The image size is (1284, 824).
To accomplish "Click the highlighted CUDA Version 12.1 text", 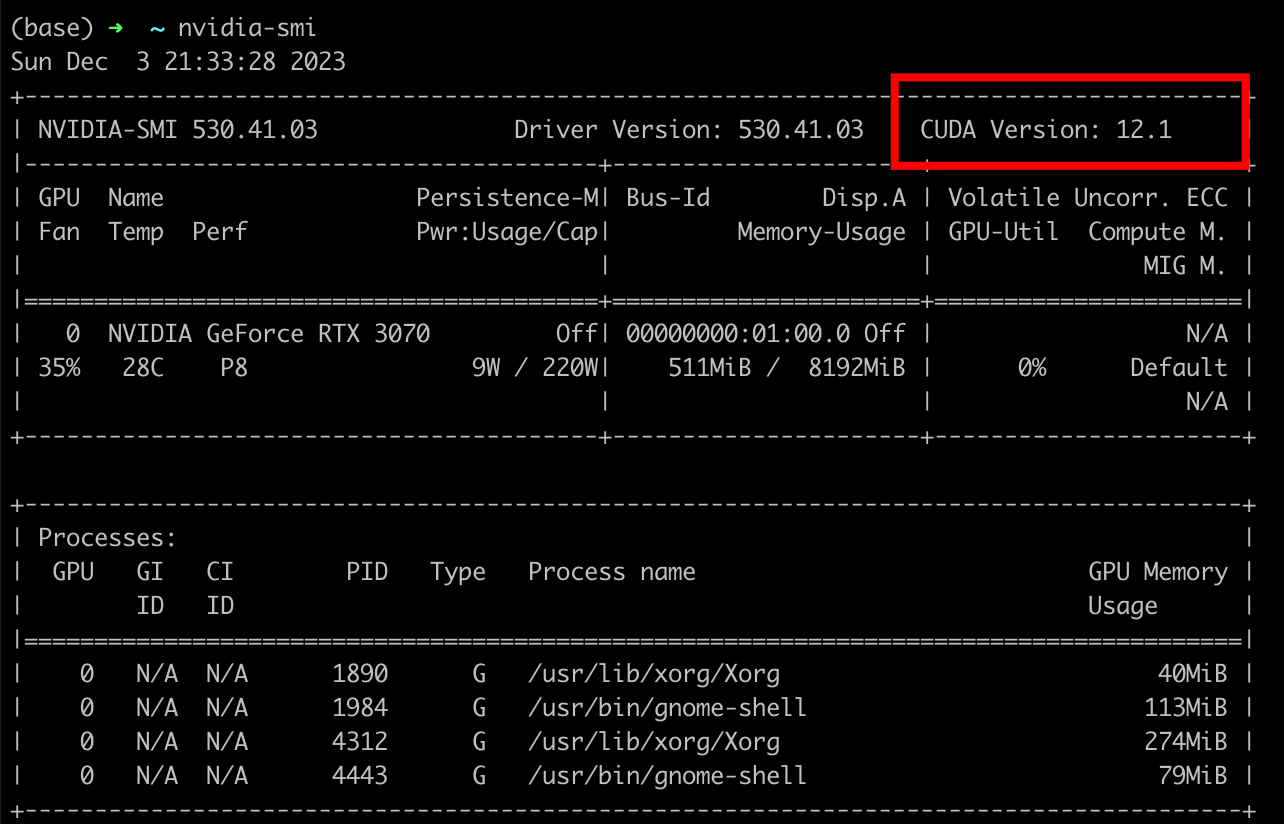I will (x=1045, y=130).
